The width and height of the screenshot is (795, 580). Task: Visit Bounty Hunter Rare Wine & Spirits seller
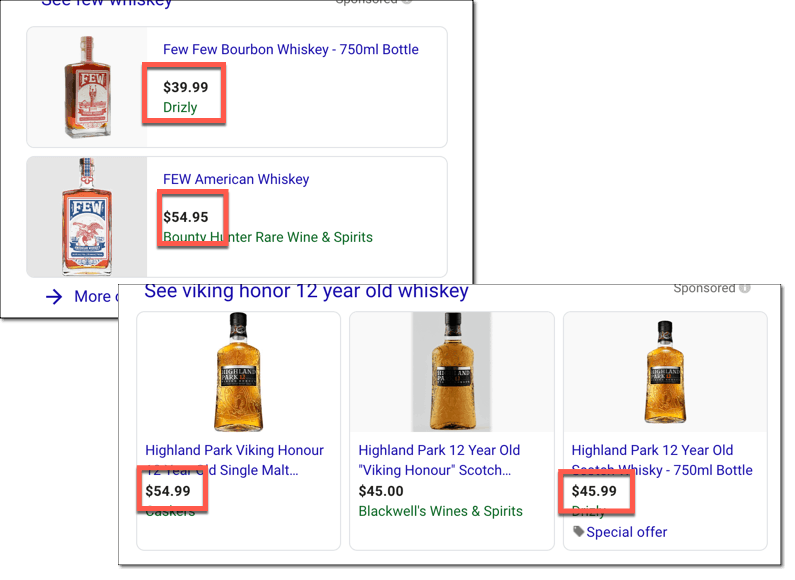pyautogui.click(x=268, y=237)
